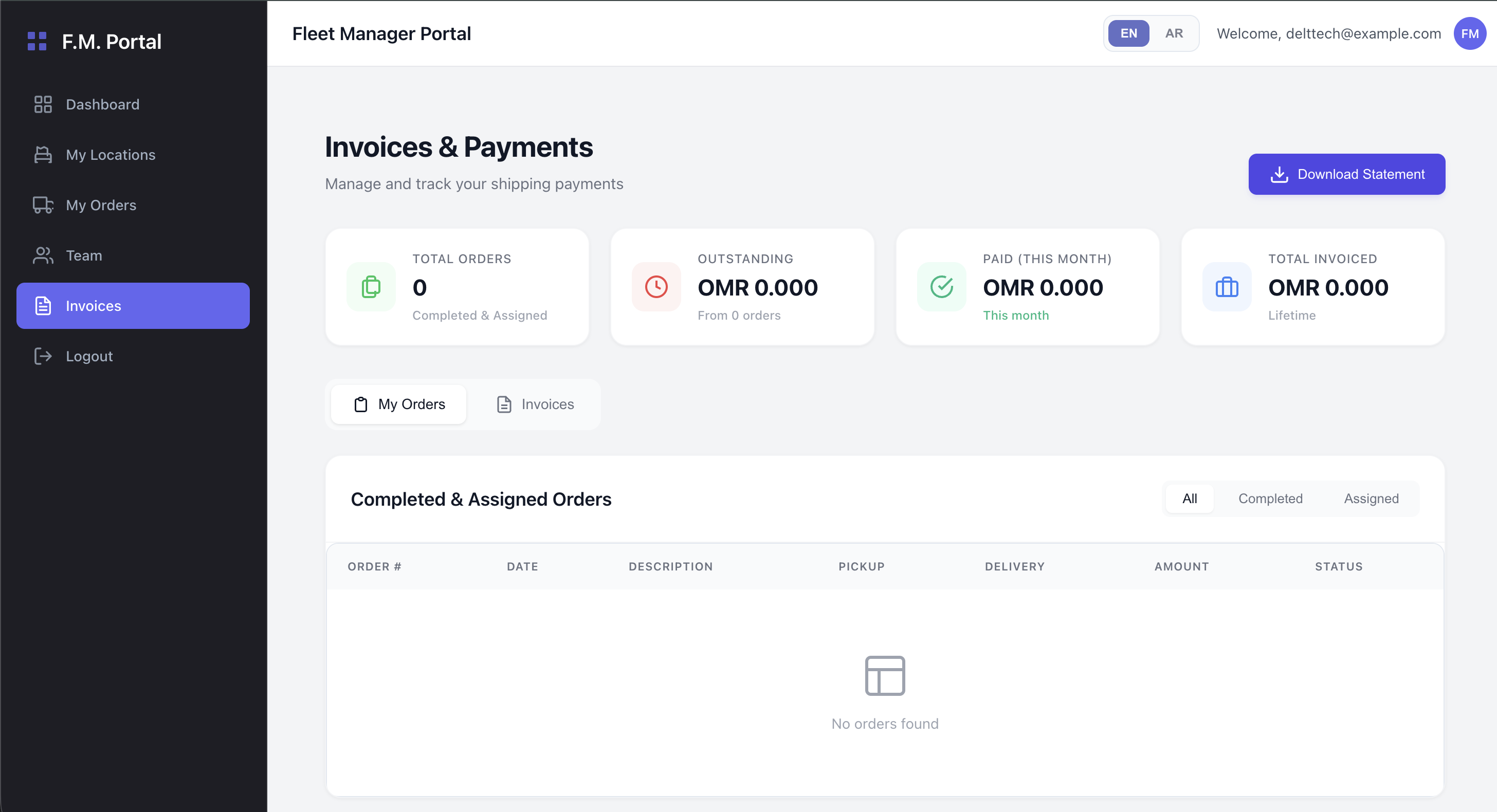Image resolution: width=1497 pixels, height=812 pixels.
Task: Click the My Locations icon in sidebar
Action: 43,155
